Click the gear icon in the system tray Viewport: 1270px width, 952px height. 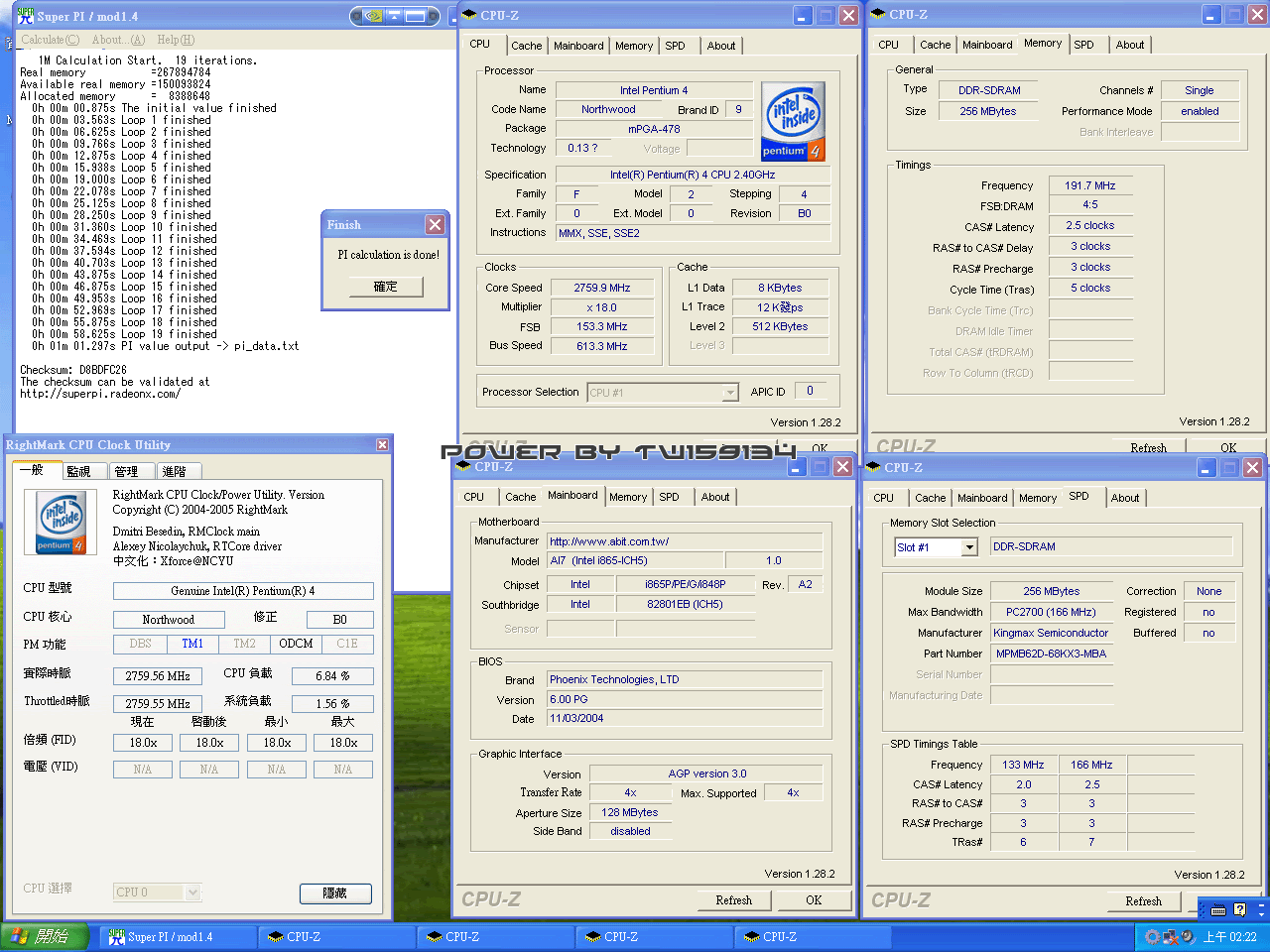[1152, 936]
